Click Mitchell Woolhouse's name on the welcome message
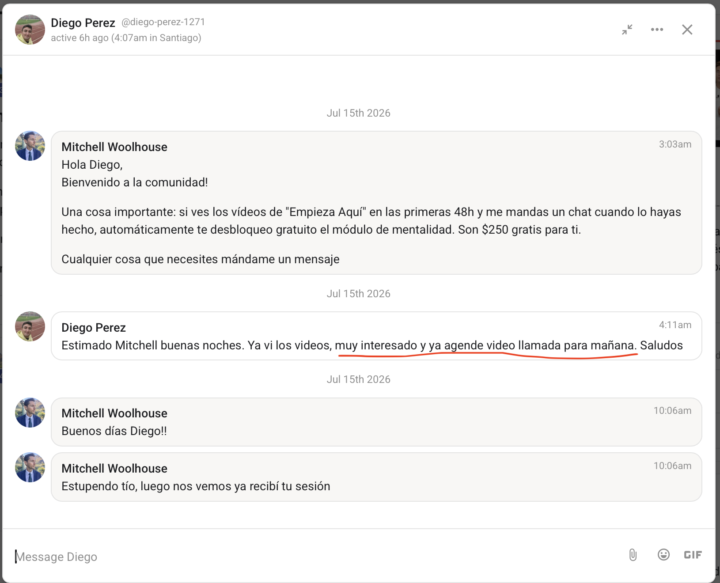 114,147
